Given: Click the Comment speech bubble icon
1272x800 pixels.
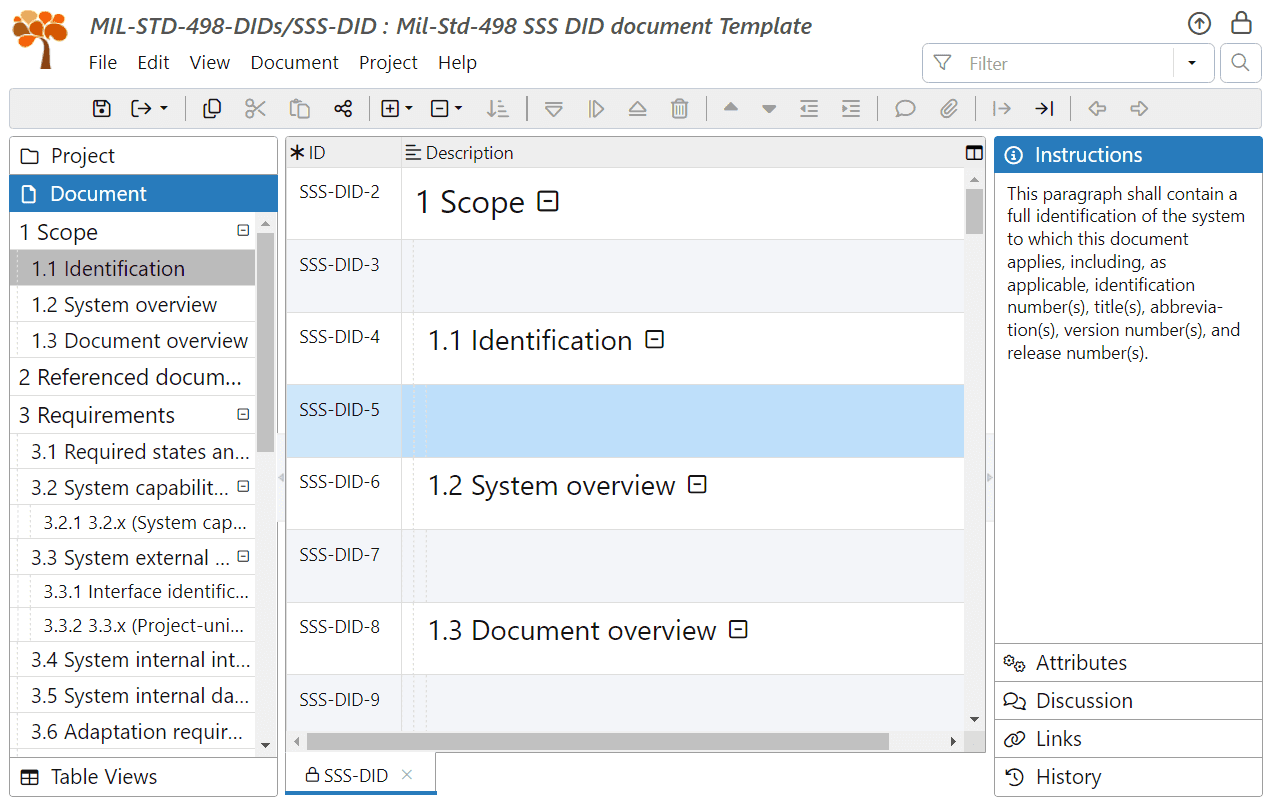Looking at the screenshot, I should [905, 109].
